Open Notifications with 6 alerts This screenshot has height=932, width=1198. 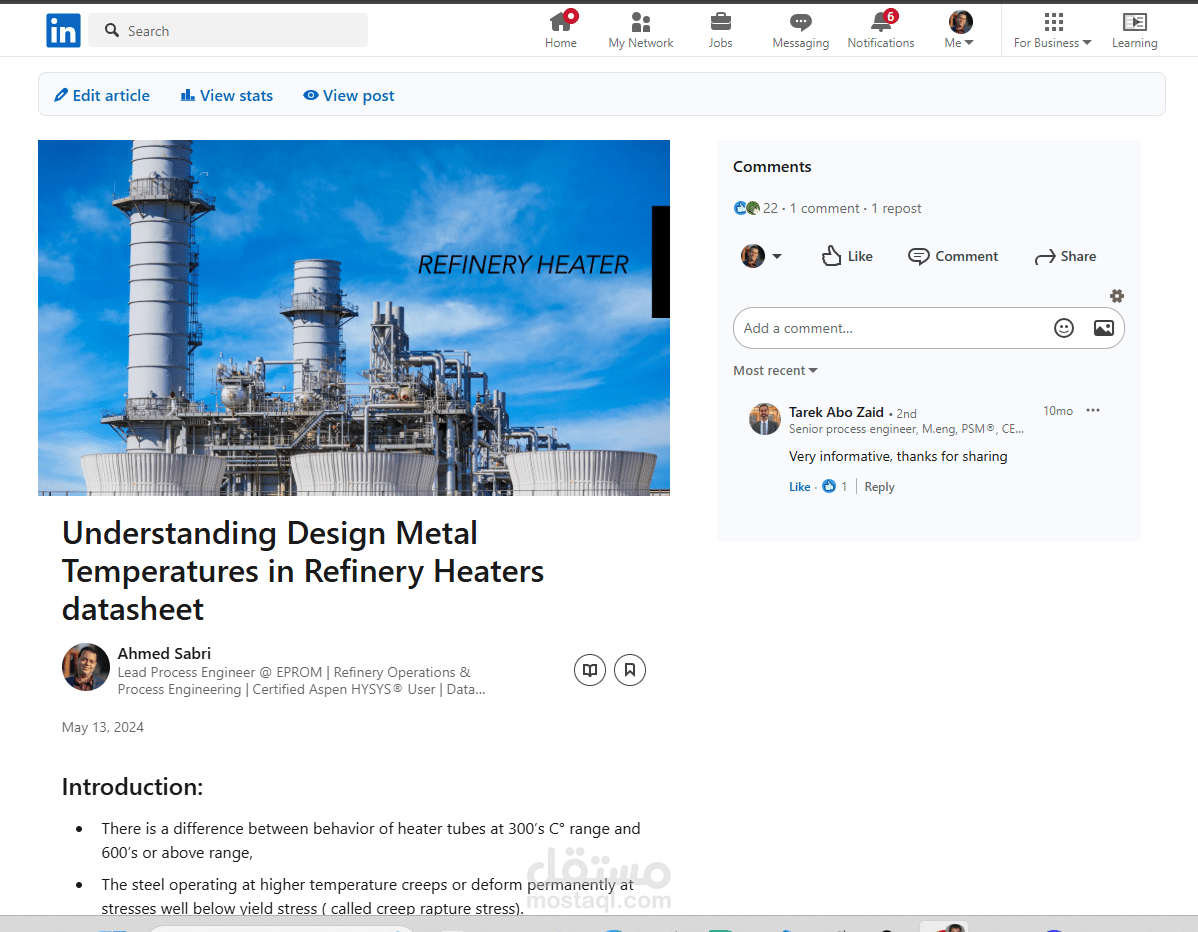pyautogui.click(x=880, y=31)
